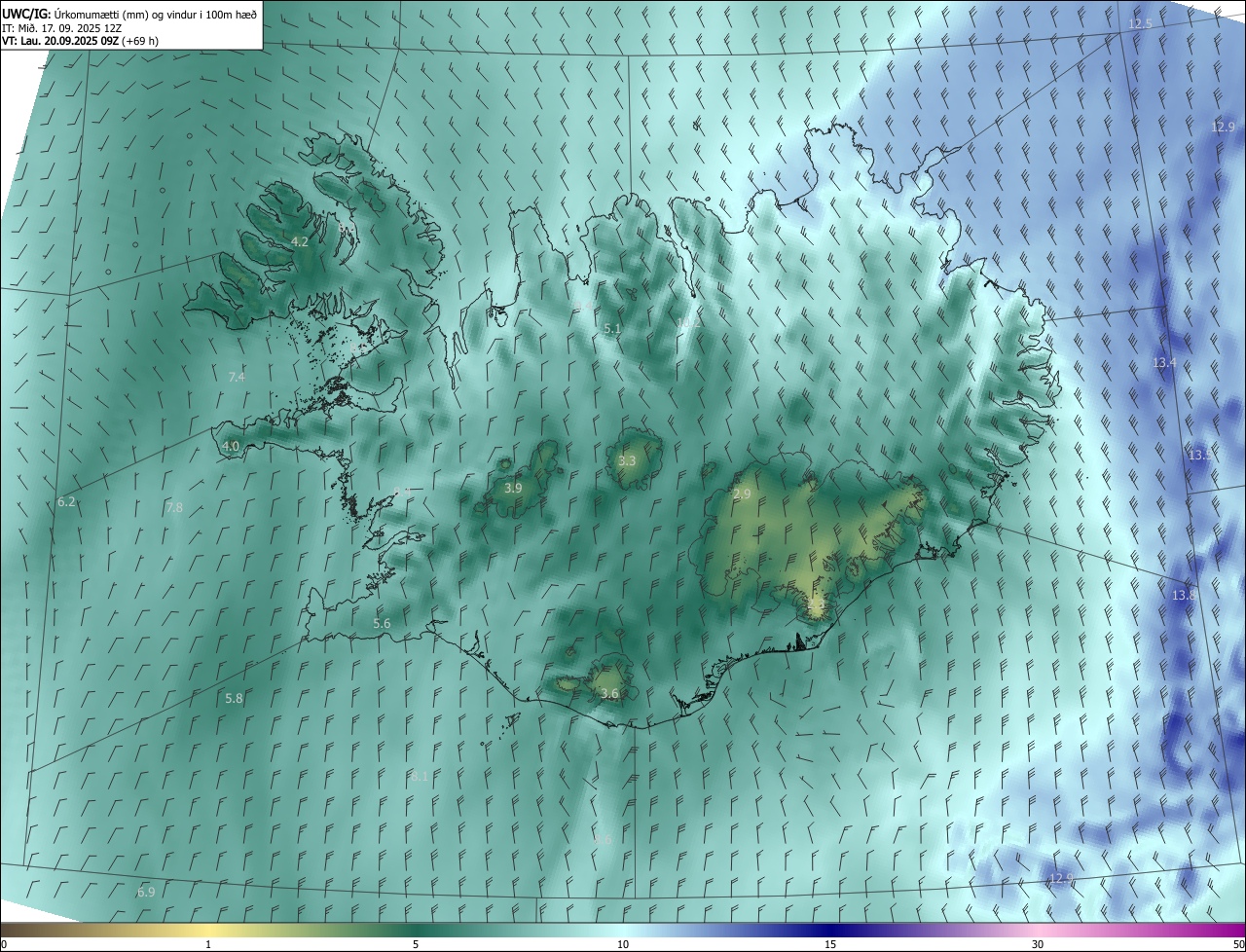Click the 1 label on the color scale

tap(208, 945)
